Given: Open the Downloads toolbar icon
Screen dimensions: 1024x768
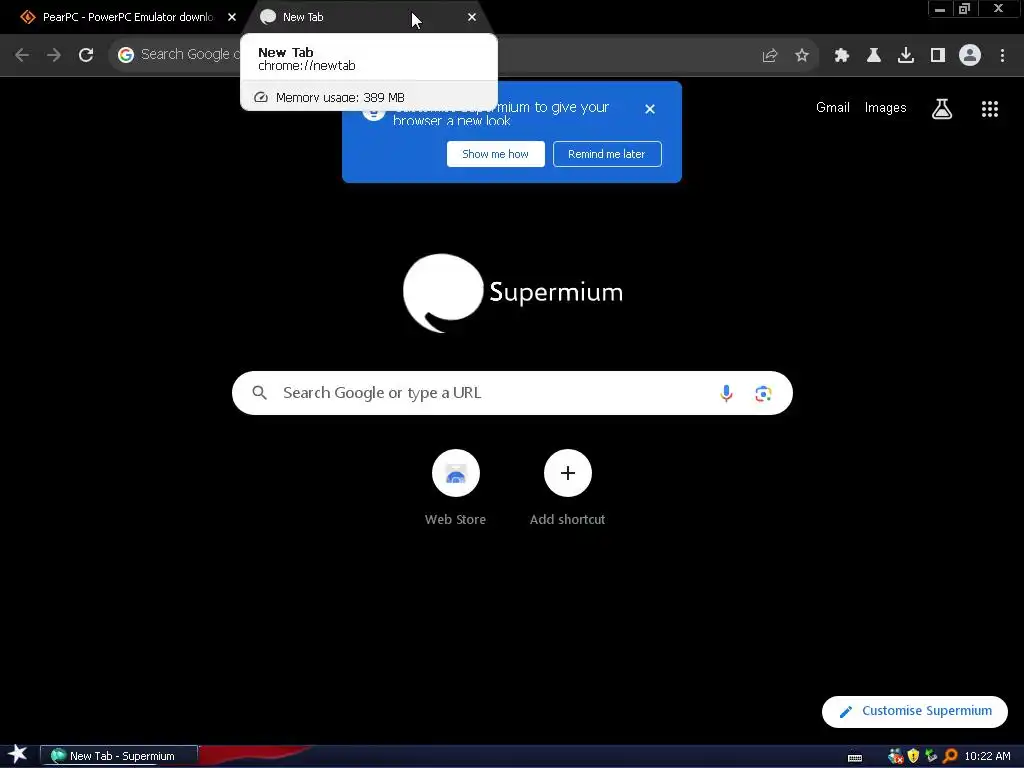Looking at the screenshot, I should (x=906, y=56).
